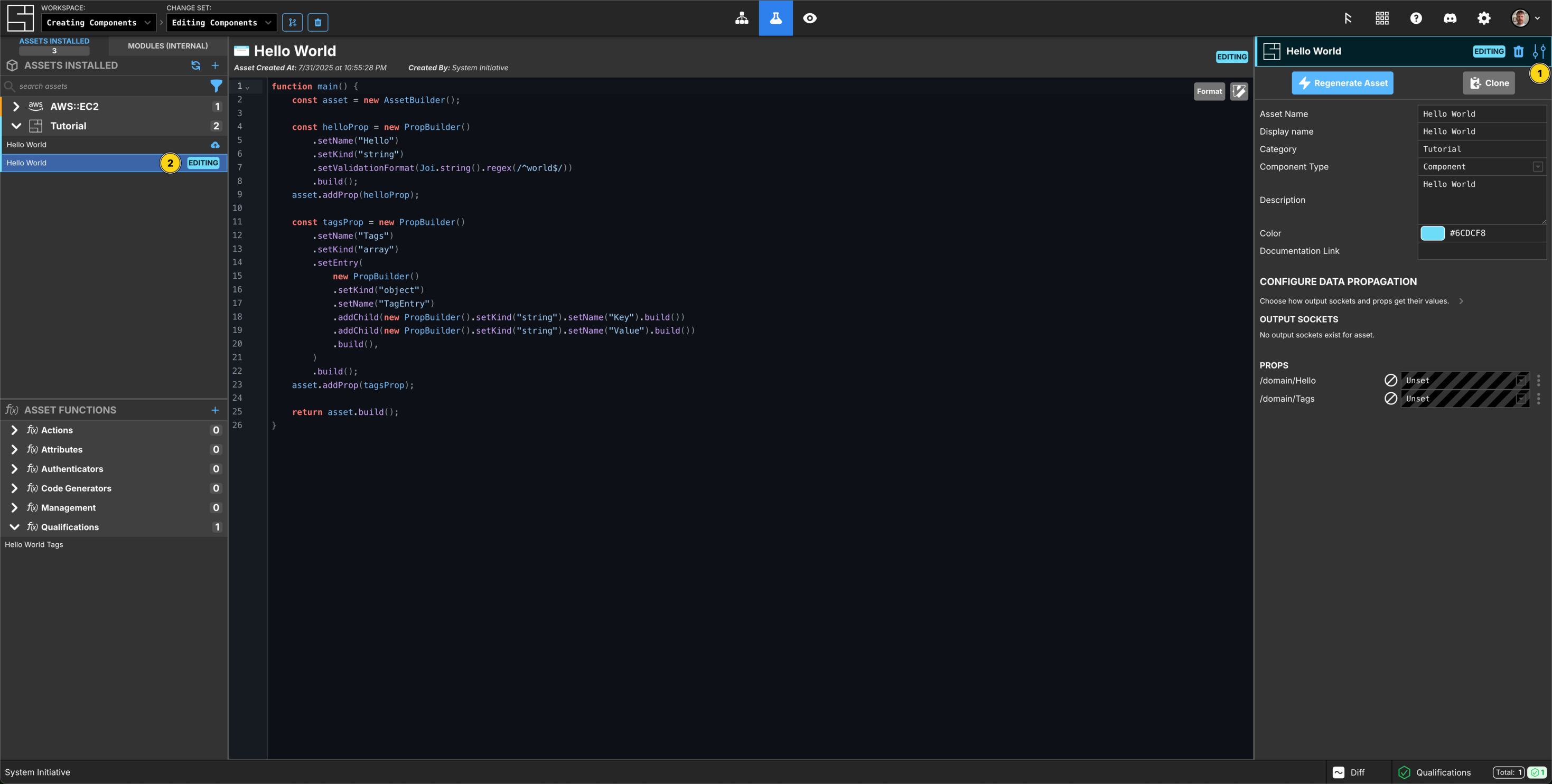Open the kebab menu for /domain/Hello
This screenshot has width=1552, height=784.
click(x=1538, y=381)
